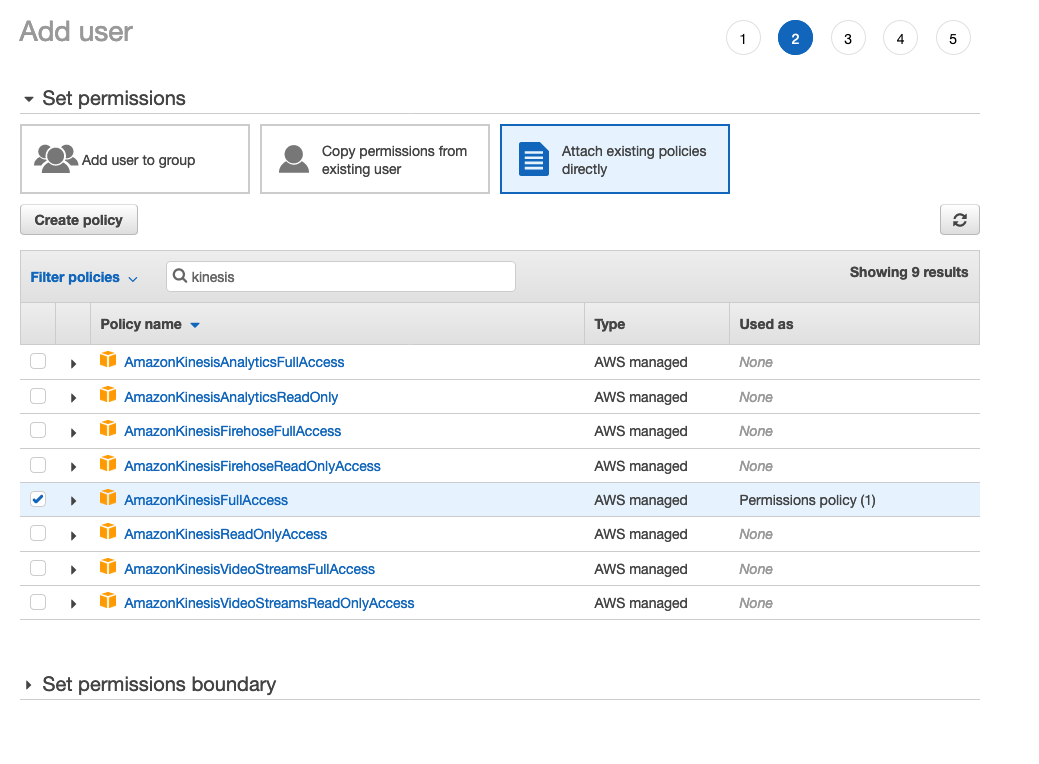Check the AmazonKinesisReadOnlyAccess policy
This screenshot has height=764, width=1039.
coord(37,533)
